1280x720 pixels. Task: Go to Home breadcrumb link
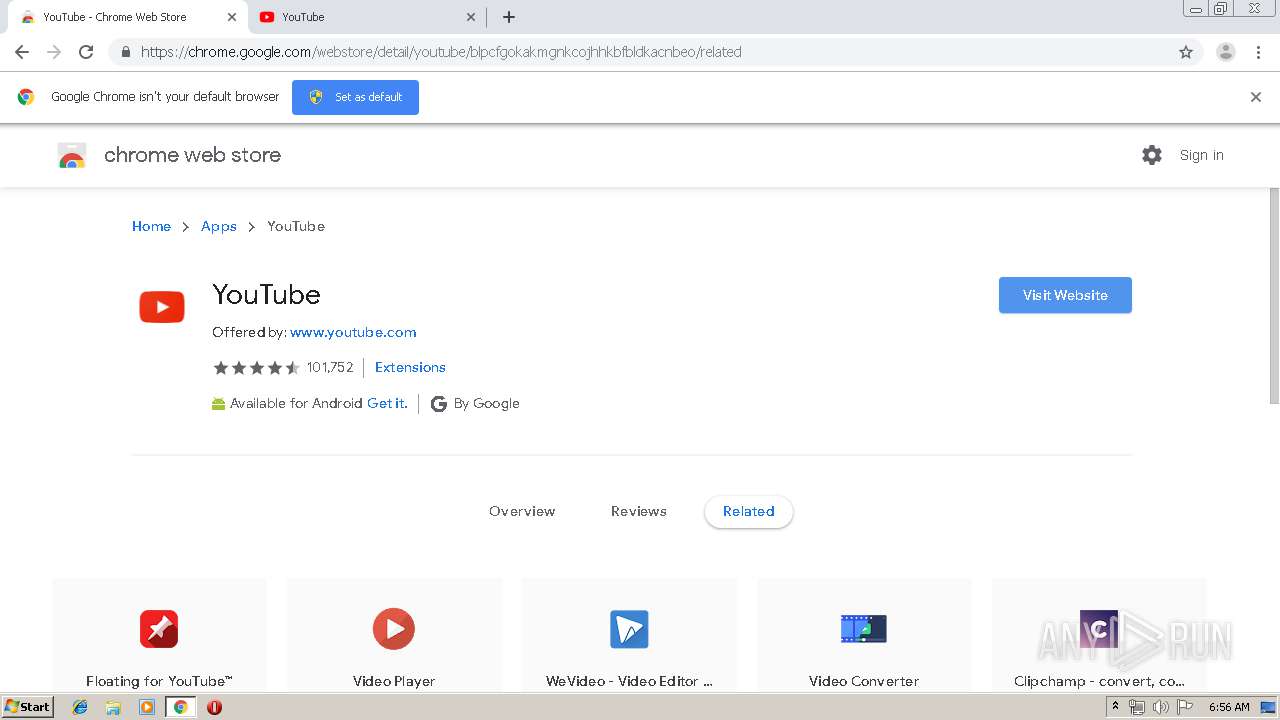coord(151,226)
